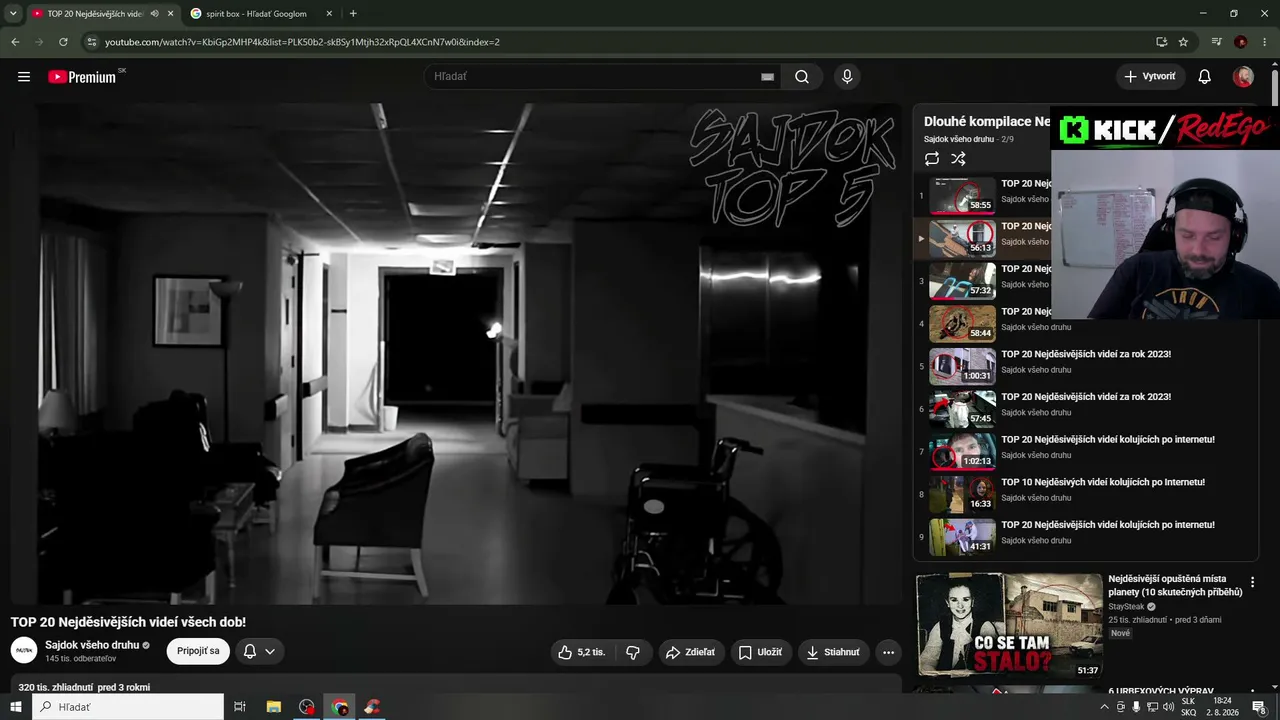Open the Windows Start menu
The width and height of the screenshot is (1280, 720).
[15, 707]
